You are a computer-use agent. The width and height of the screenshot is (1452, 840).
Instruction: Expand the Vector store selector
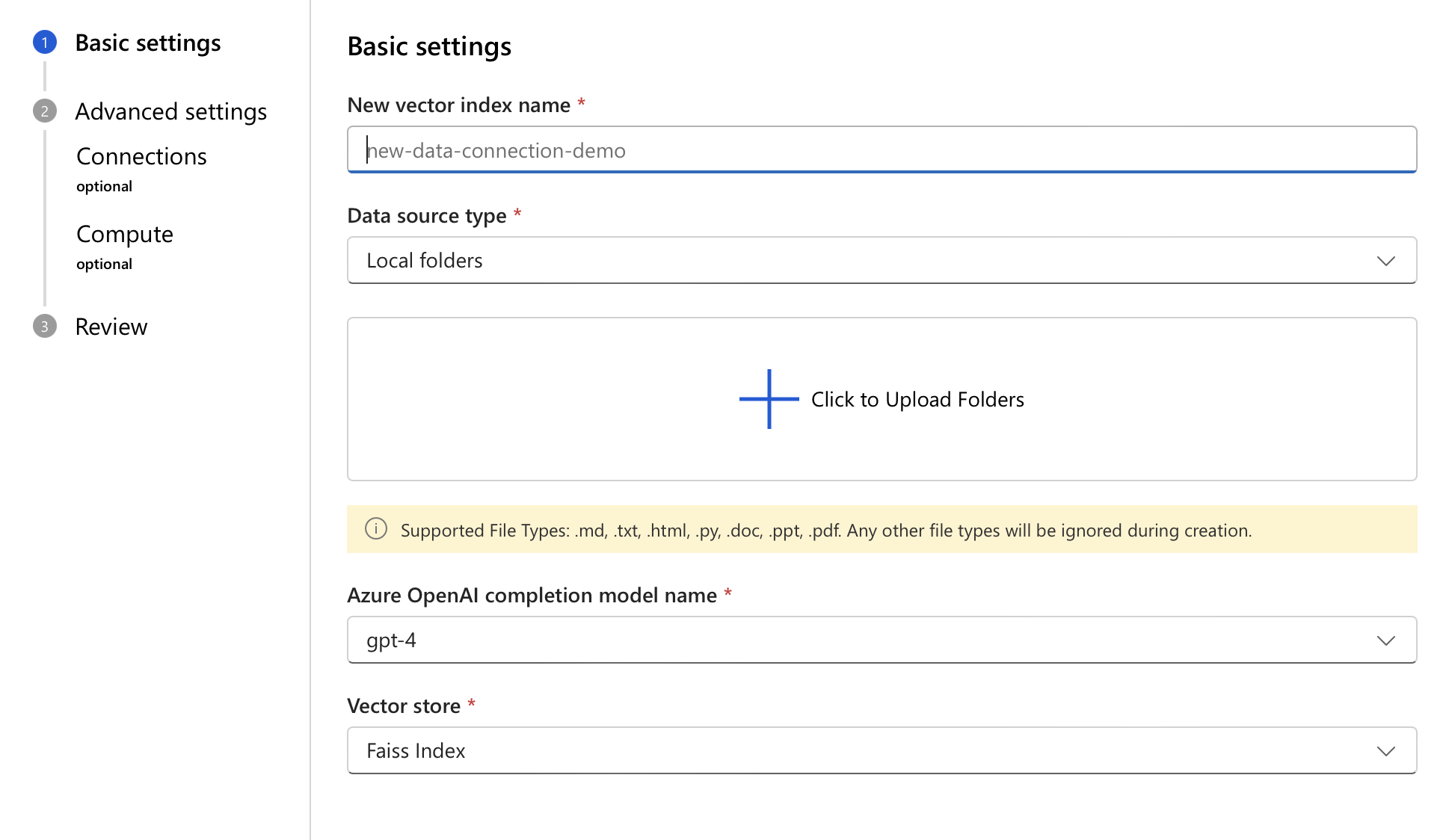1388,749
